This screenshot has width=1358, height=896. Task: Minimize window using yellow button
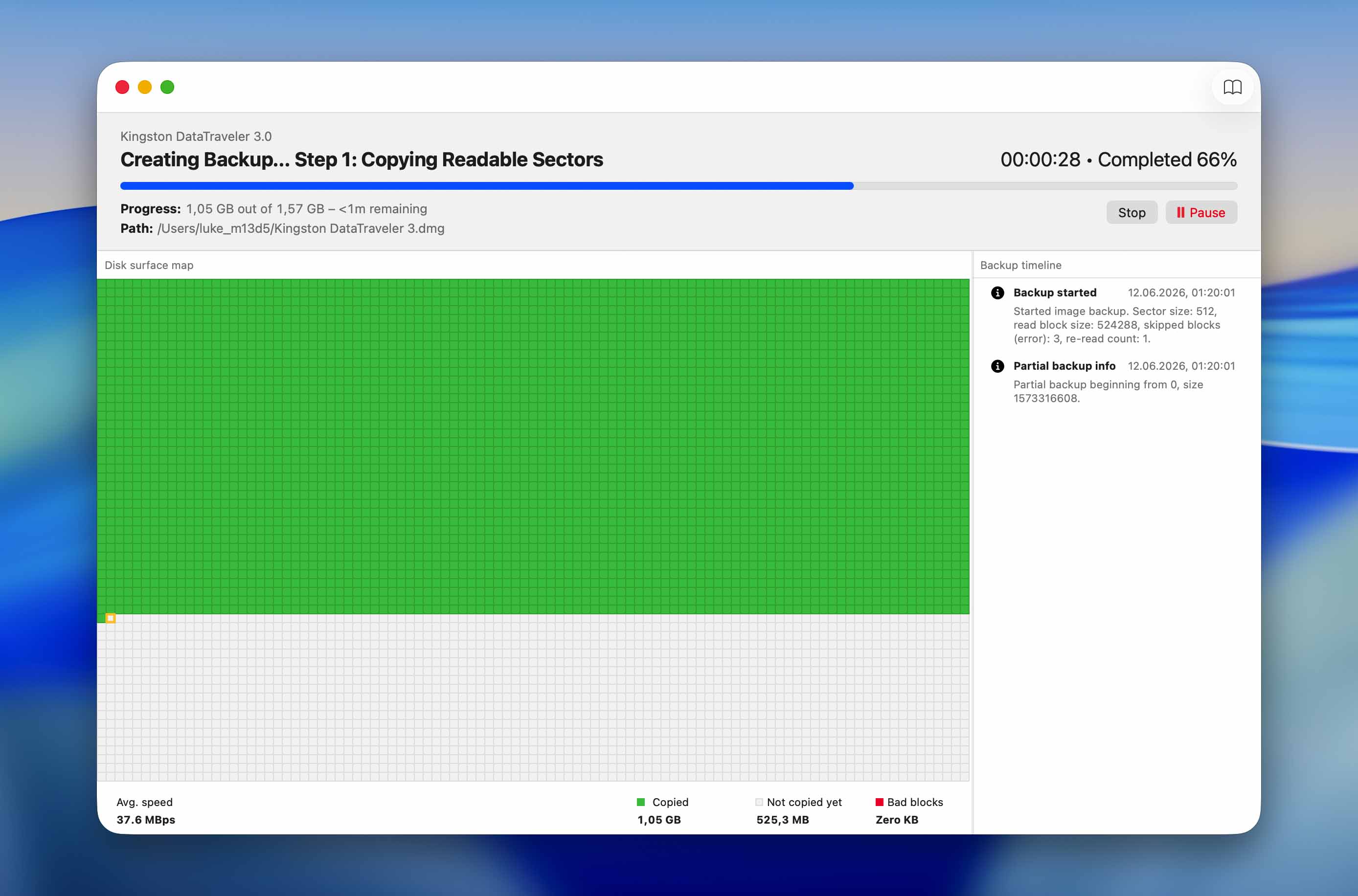tap(145, 87)
